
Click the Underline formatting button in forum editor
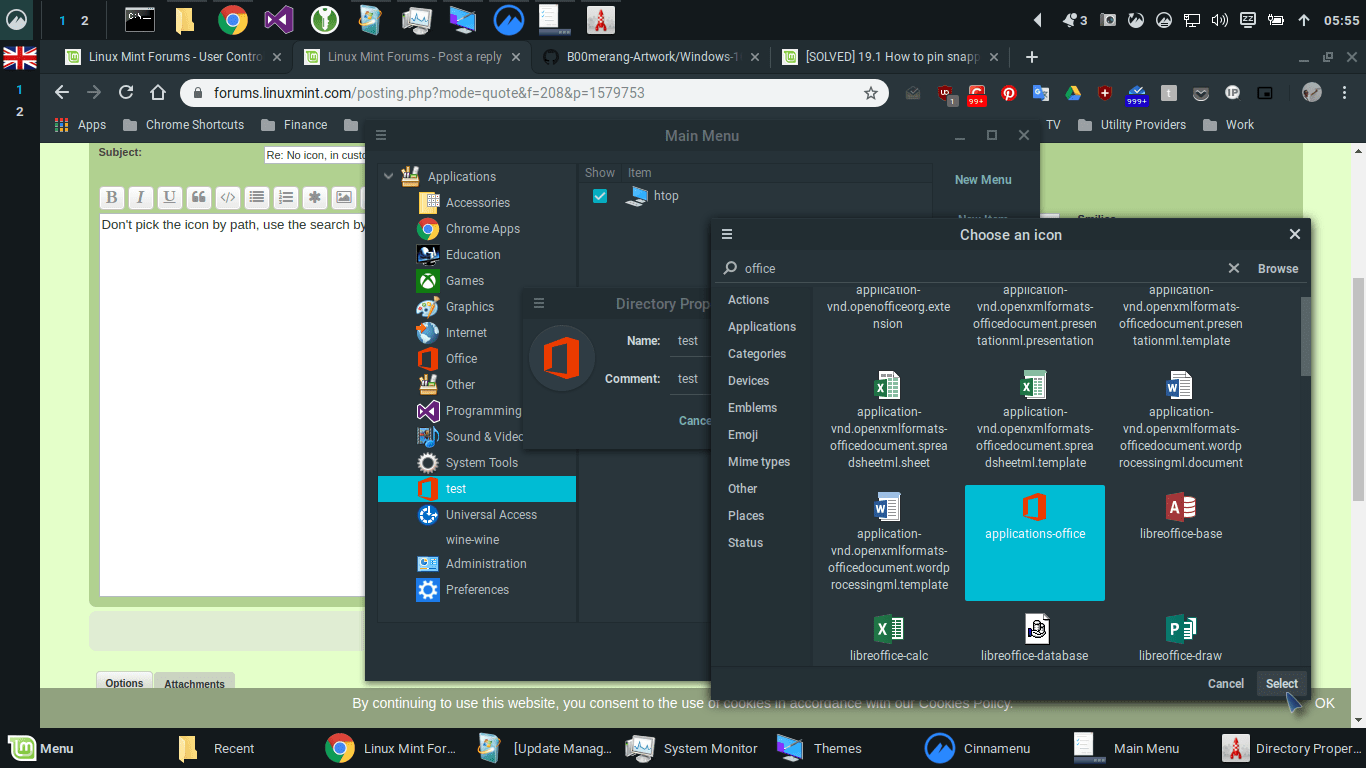pos(170,197)
